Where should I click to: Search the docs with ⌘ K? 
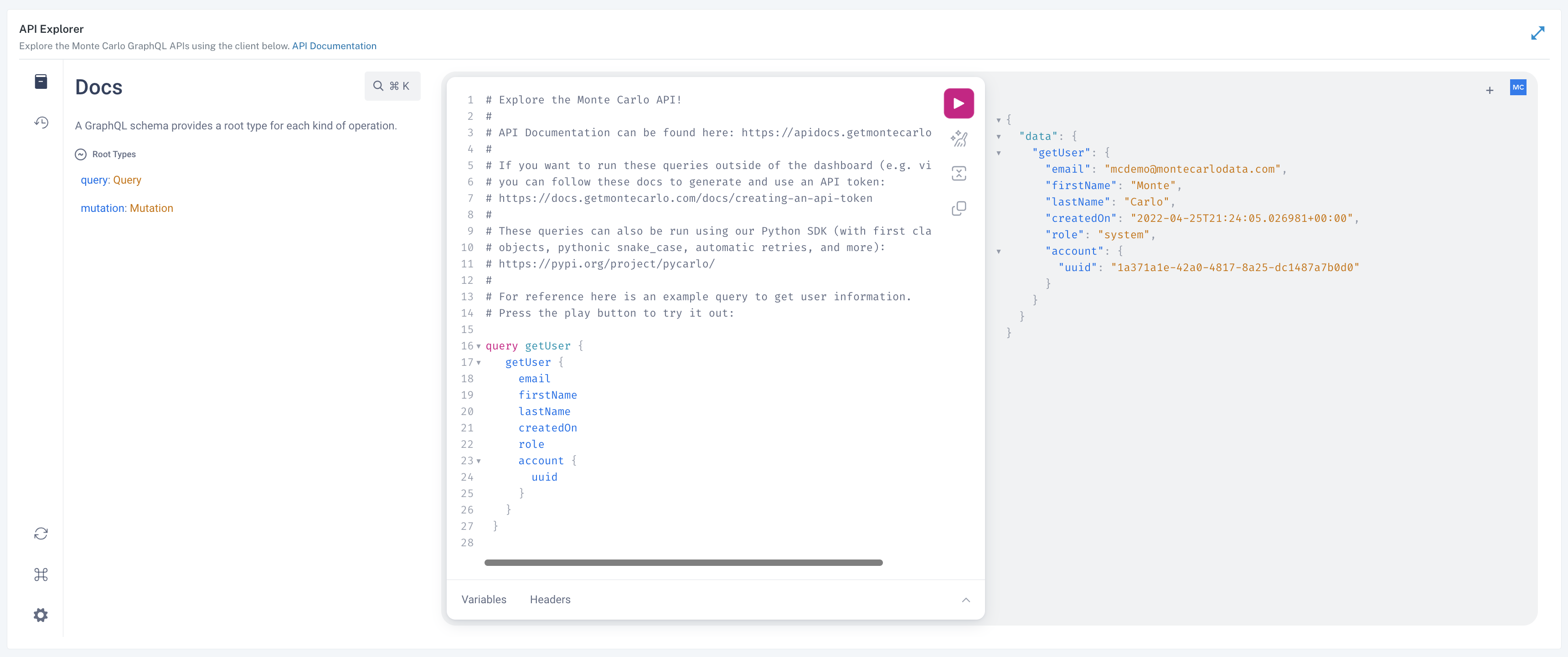point(392,86)
